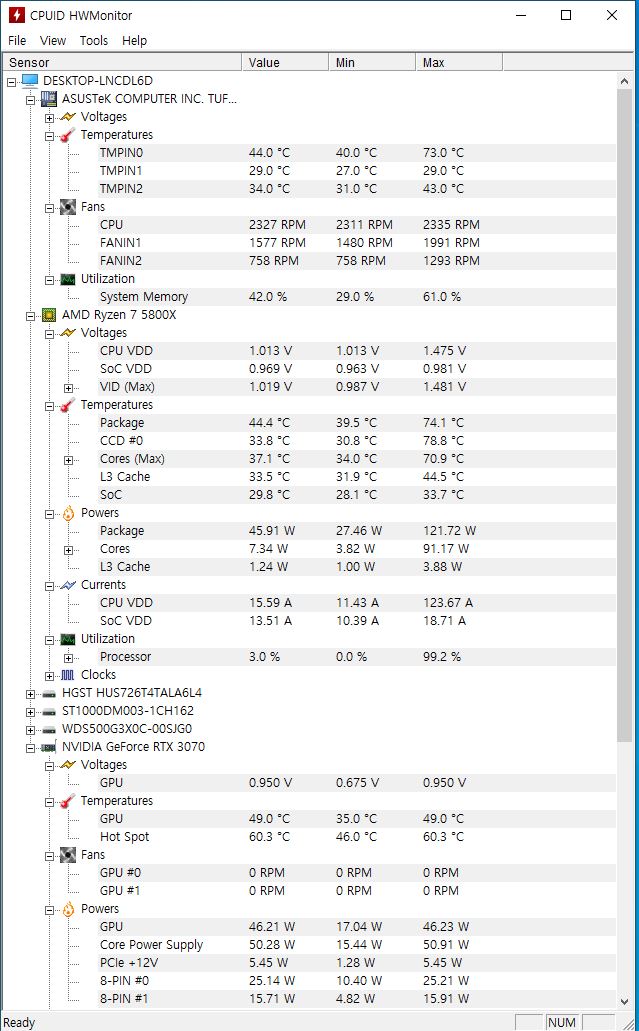This screenshot has height=1031, width=639.
Task: Click the GPU Powers flame icon
Action: (x=68, y=909)
